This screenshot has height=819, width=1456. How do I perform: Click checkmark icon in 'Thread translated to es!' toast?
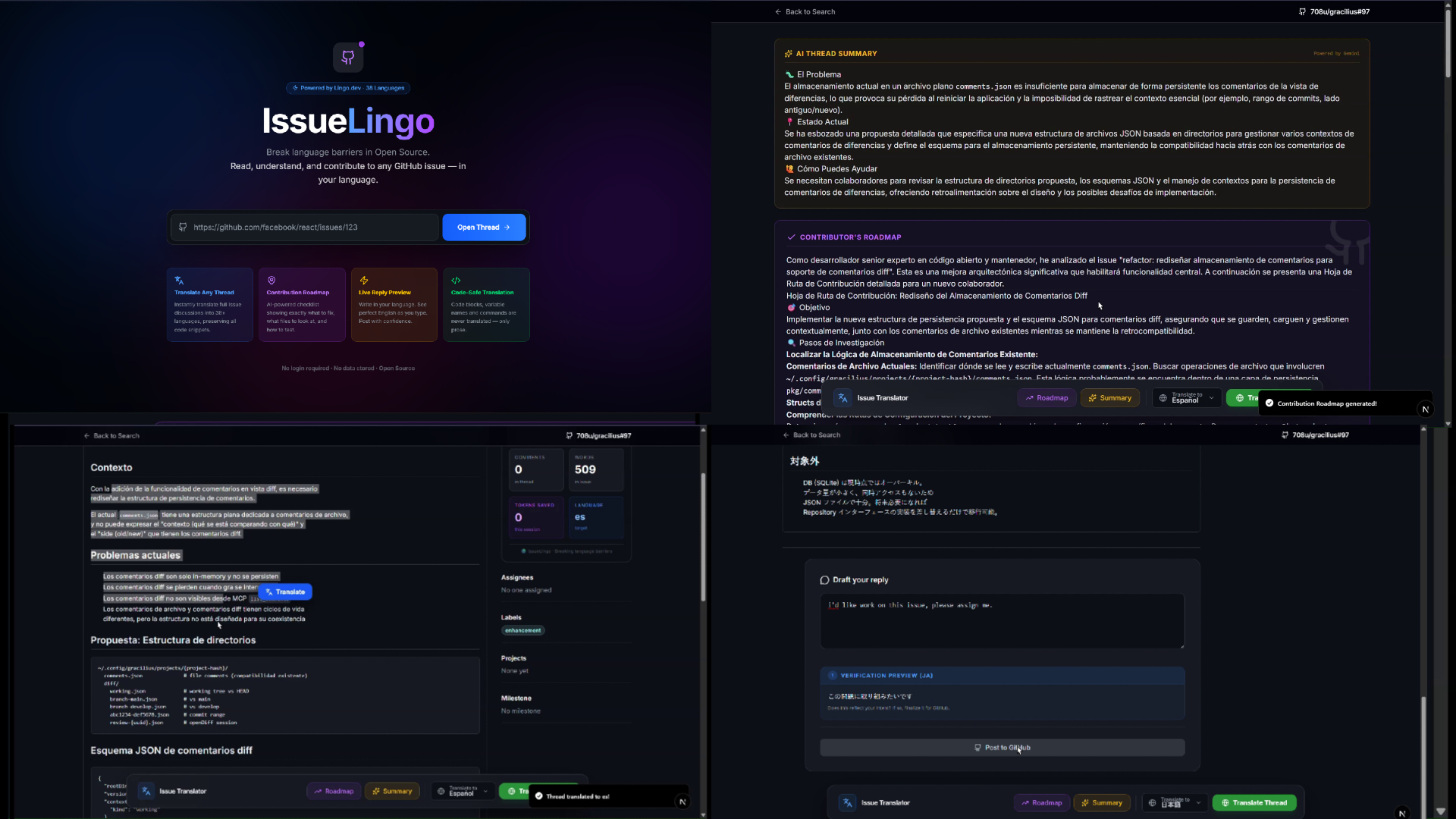pos(538,796)
